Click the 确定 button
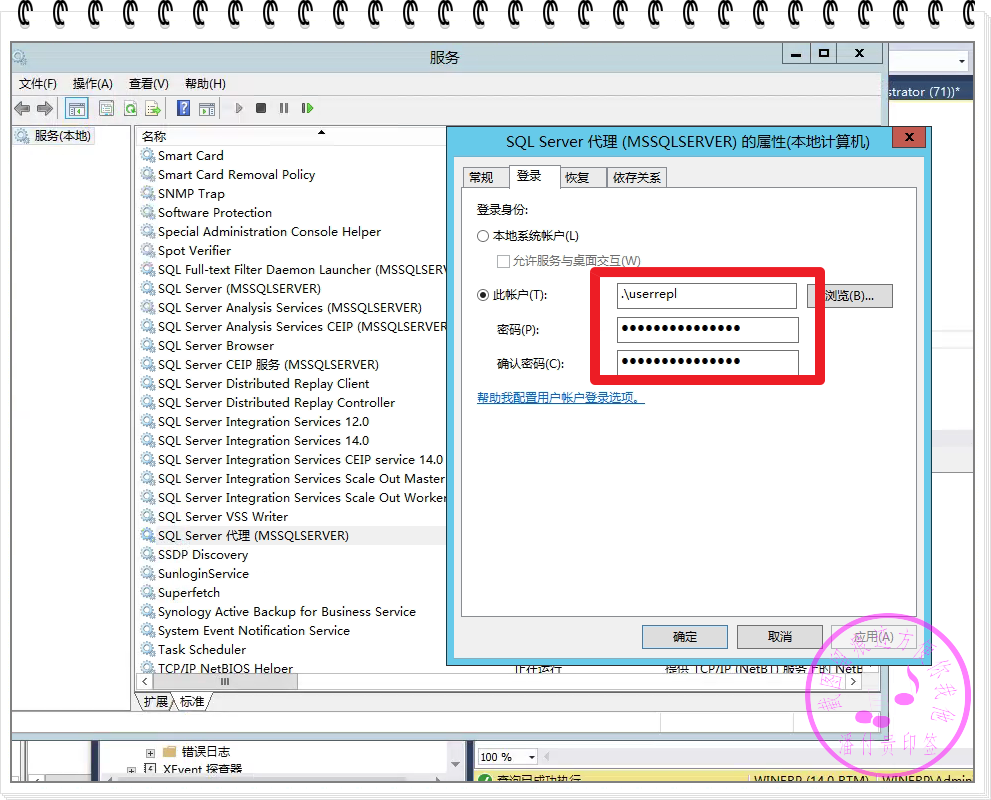Image resolution: width=991 pixels, height=800 pixels. point(684,637)
